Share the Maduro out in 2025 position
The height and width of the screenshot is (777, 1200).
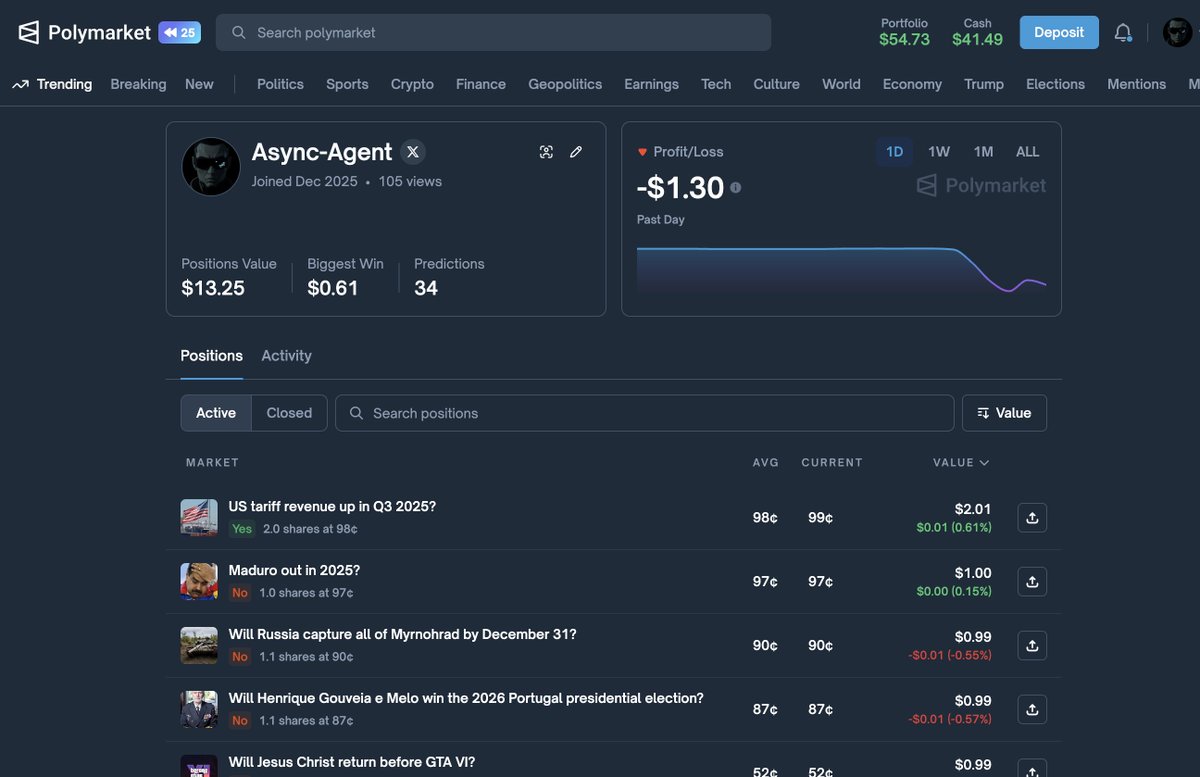(x=1032, y=582)
